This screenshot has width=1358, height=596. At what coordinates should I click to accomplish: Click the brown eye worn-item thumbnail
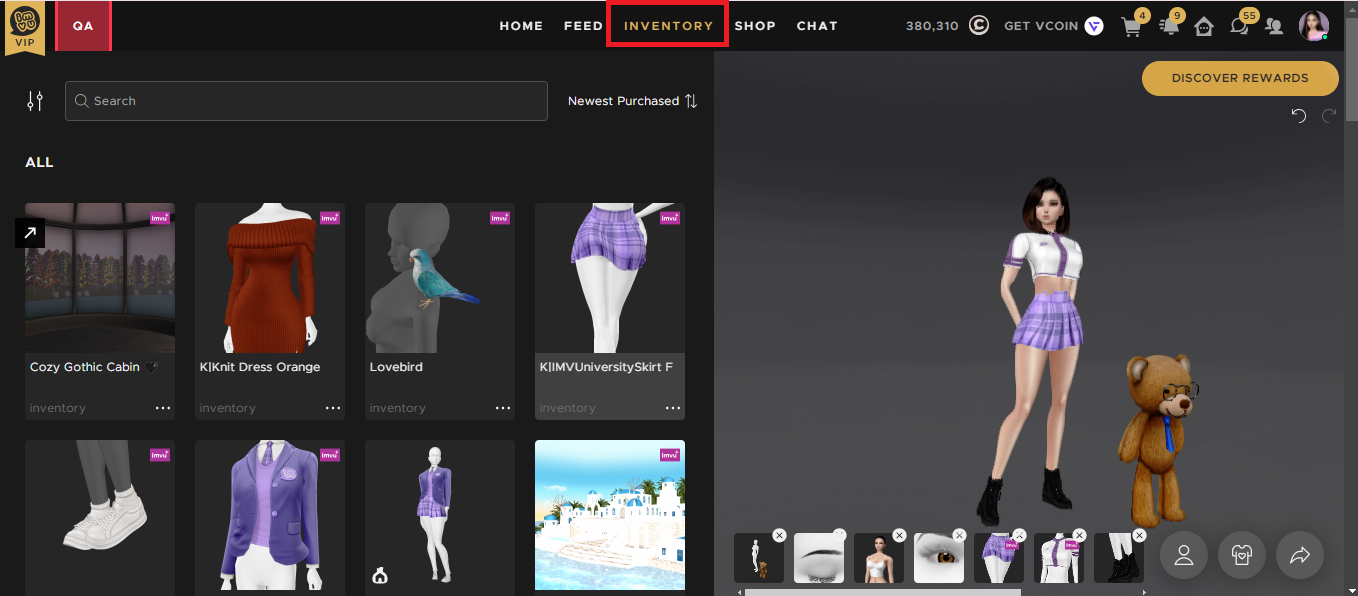(x=938, y=558)
